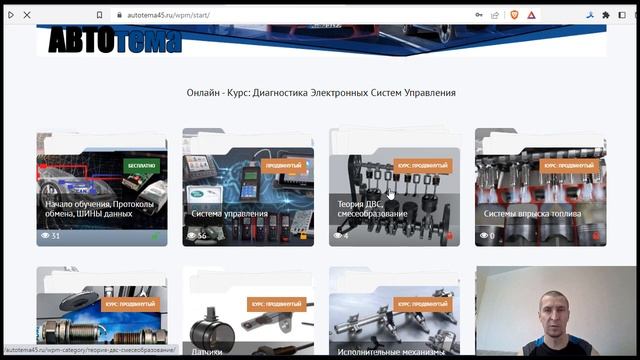This screenshot has height=360, width=640.
Task: Toggle the browser sidebar panel icon
Action: pyautogui.click(x=622, y=15)
